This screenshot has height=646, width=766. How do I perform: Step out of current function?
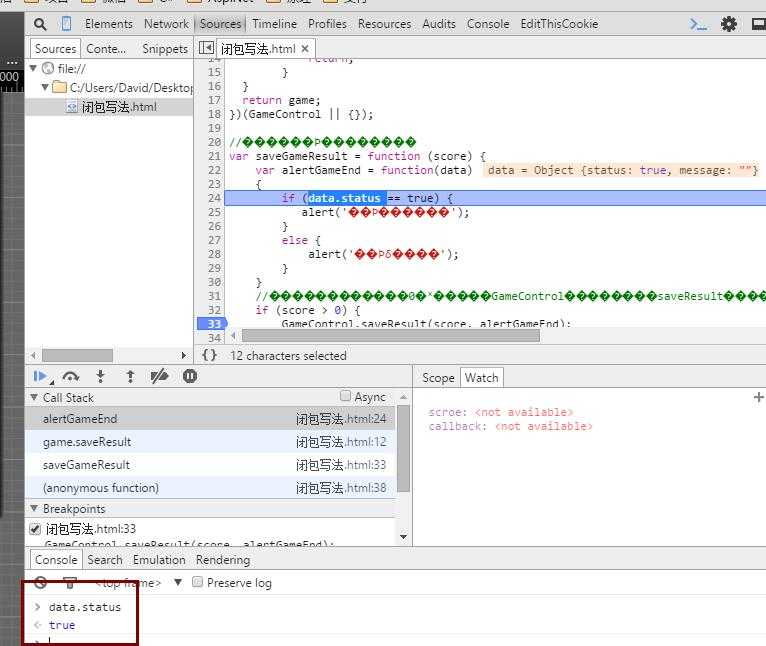pyautogui.click(x=130, y=376)
